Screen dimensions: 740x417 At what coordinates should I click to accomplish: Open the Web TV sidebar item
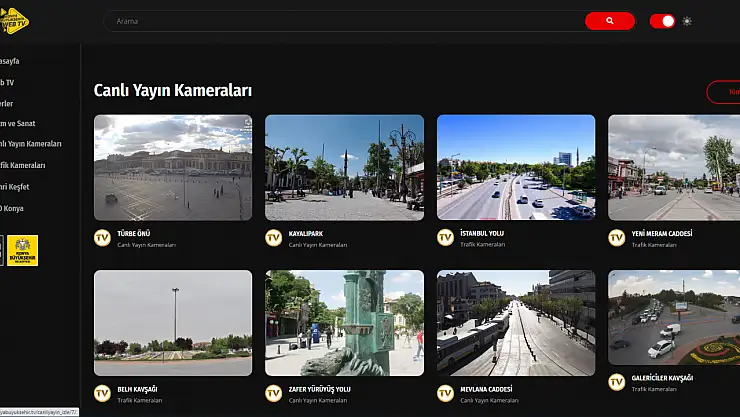7,83
